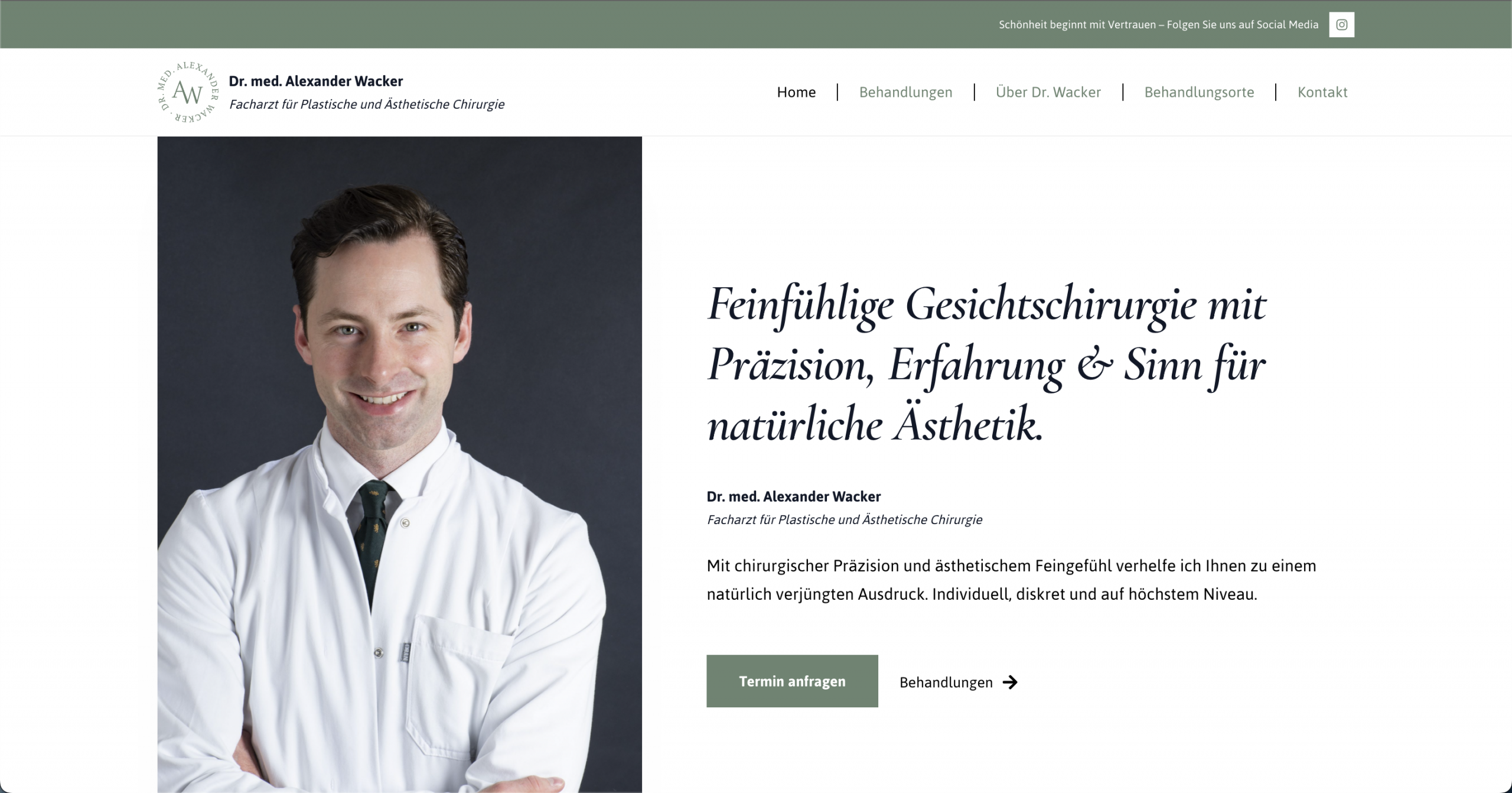Click the italic Facharzt line in the hero
Screen dimensions: 1512x793
coord(845,520)
